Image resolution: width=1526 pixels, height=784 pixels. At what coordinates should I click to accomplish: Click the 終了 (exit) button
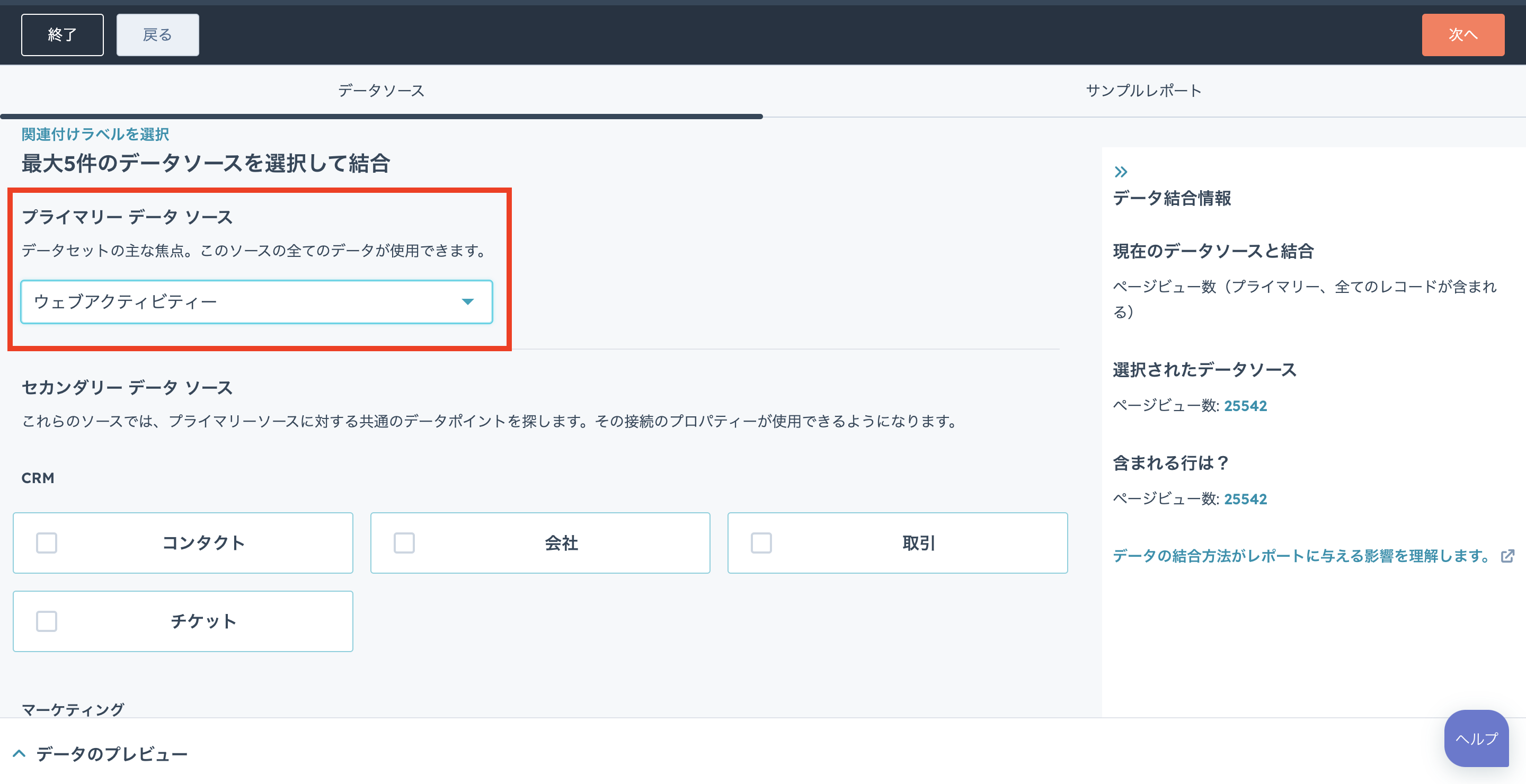(62, 35)
